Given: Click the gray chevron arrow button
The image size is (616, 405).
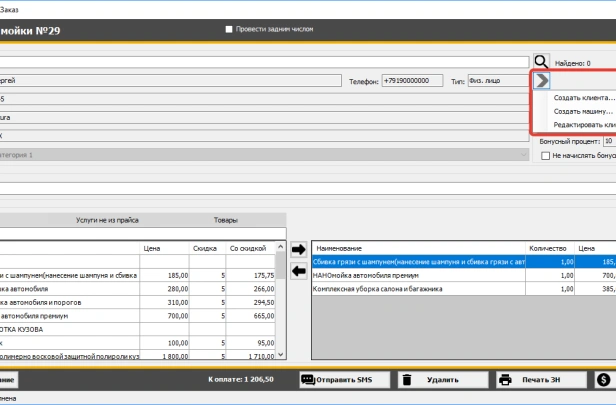Looking at the screenshot, I should [542, 81].
